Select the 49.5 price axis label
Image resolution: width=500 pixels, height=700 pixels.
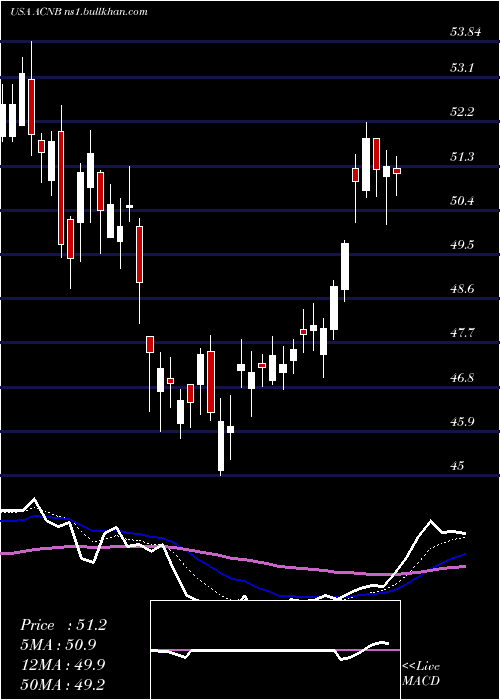tap(462, 245)
